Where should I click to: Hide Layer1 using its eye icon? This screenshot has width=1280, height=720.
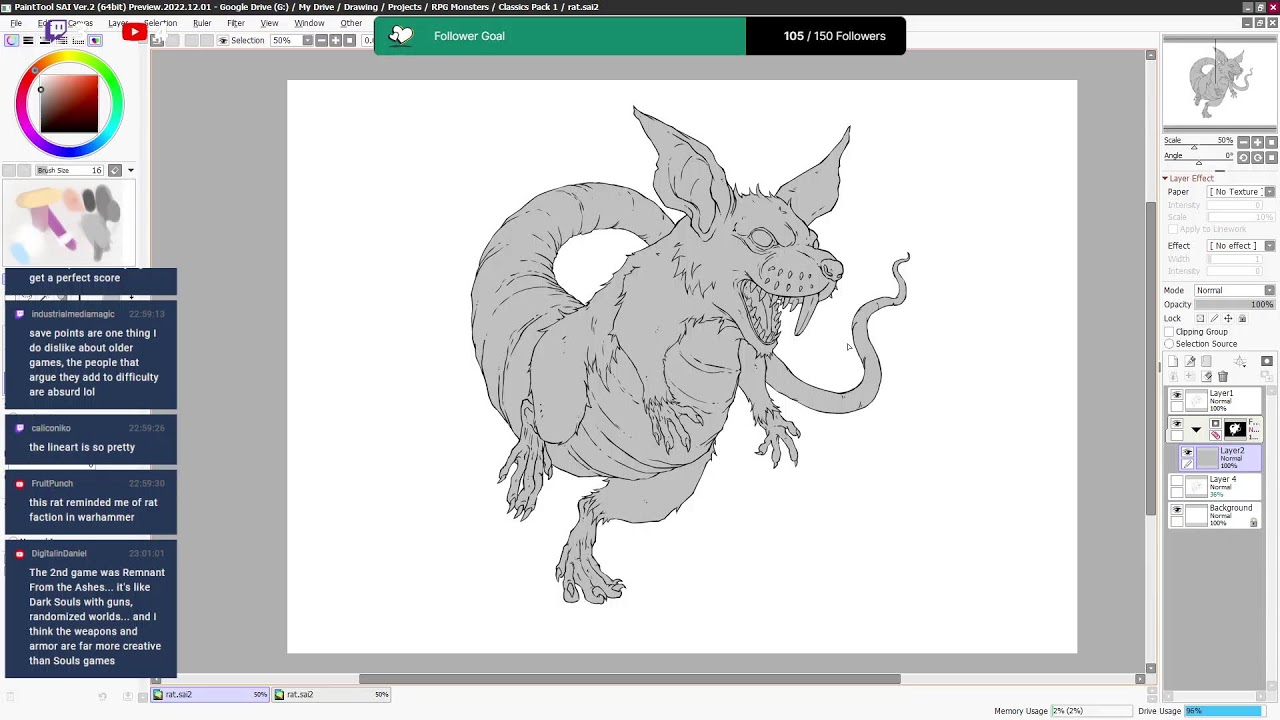coord(1176,396)
